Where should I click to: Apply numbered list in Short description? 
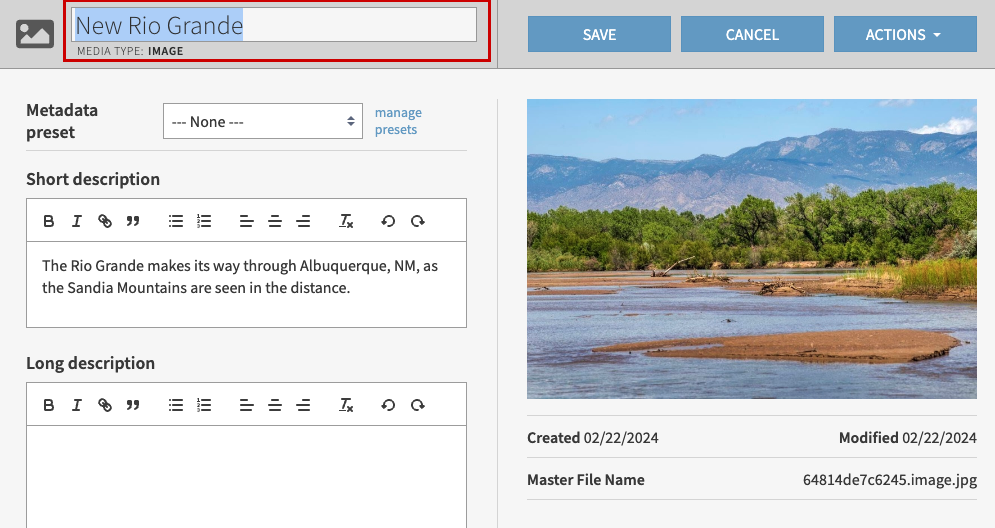pyautogui.click(x=204, y=221)
